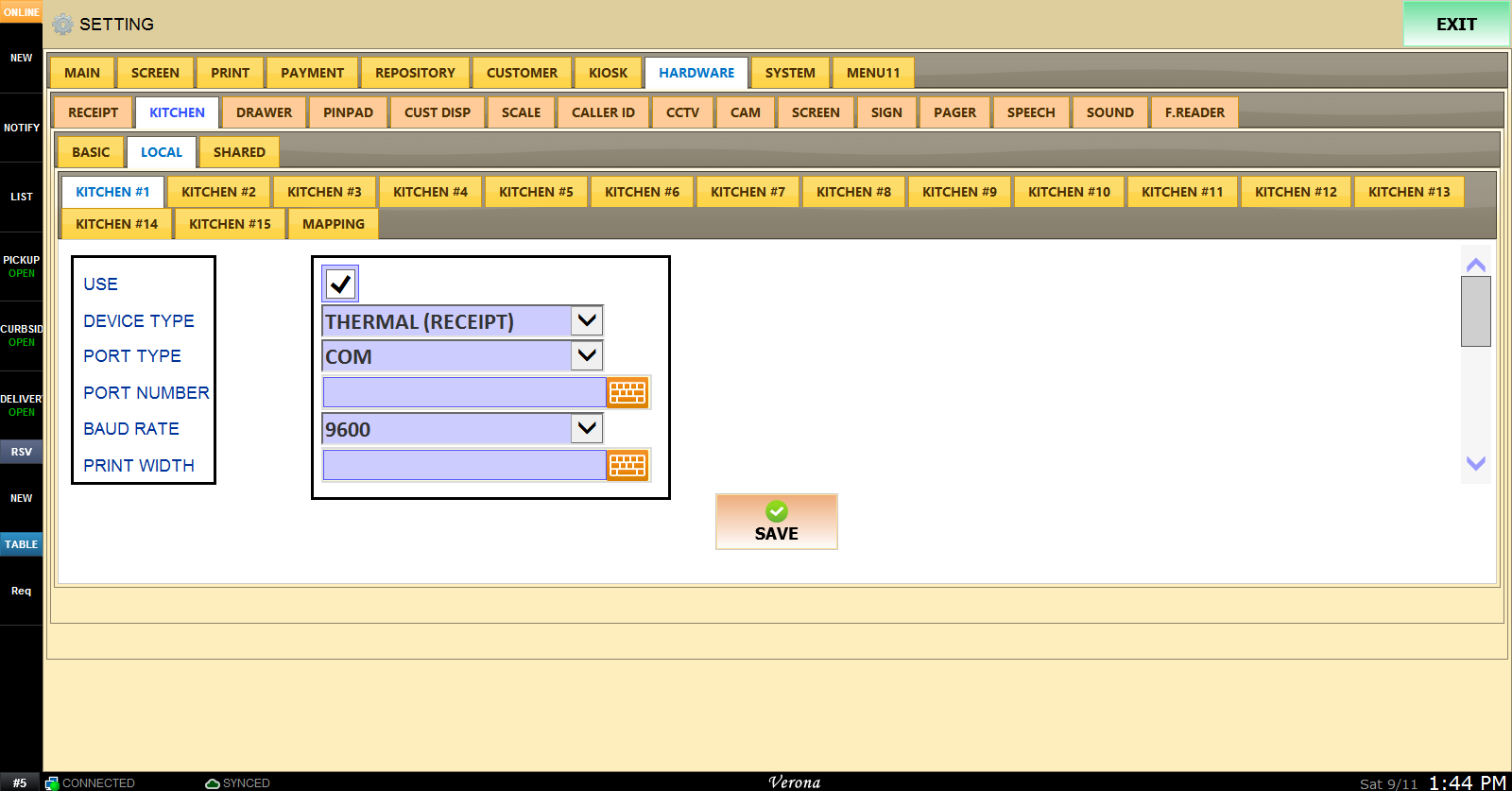The image size is (1512, 791).
Task: Open the RECEIPT hardware tab
Action: point(93,112)
